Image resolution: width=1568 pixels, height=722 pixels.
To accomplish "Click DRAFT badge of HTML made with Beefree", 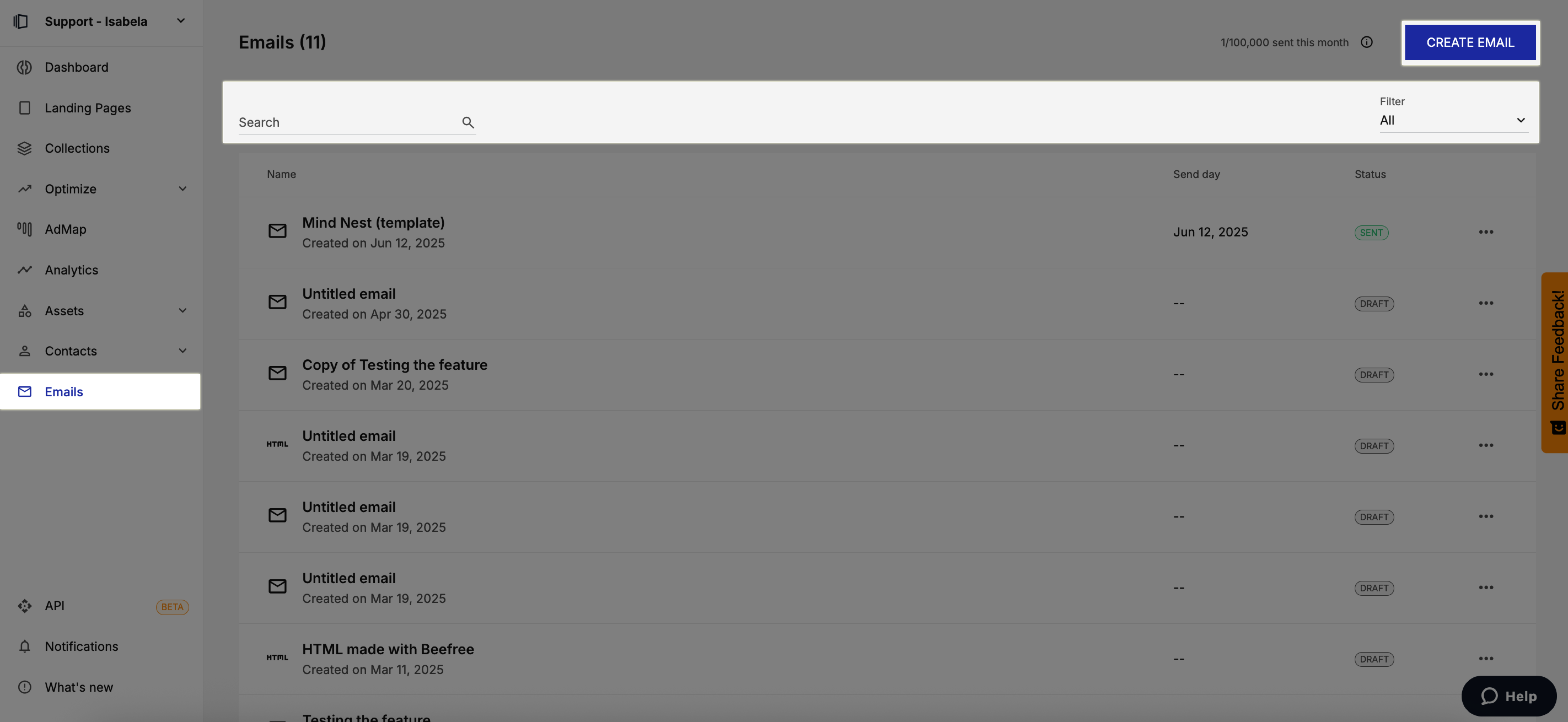I will tap(1374, 659).
